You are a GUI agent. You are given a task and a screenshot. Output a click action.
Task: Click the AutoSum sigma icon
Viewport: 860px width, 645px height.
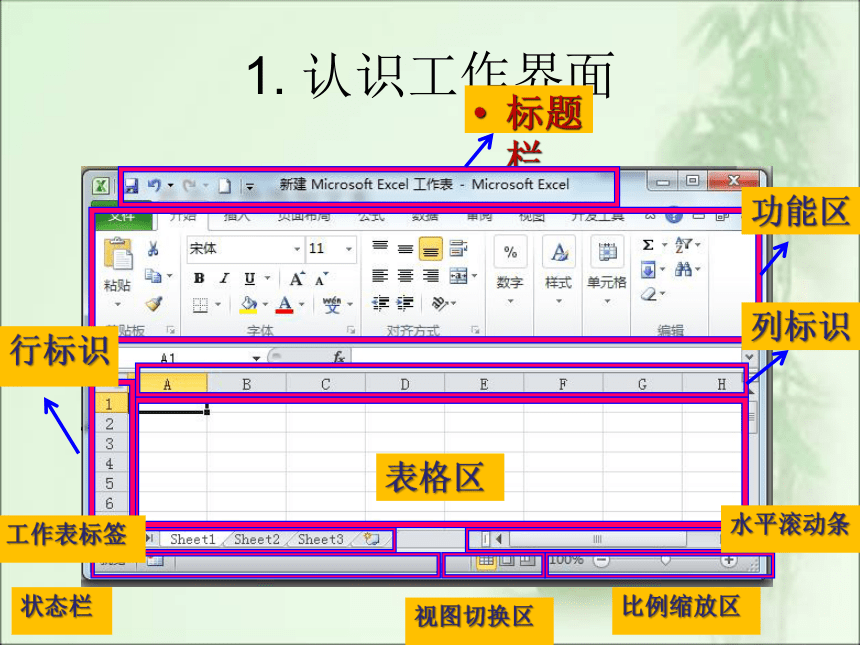pyautogui.click(x=648, y=245)
